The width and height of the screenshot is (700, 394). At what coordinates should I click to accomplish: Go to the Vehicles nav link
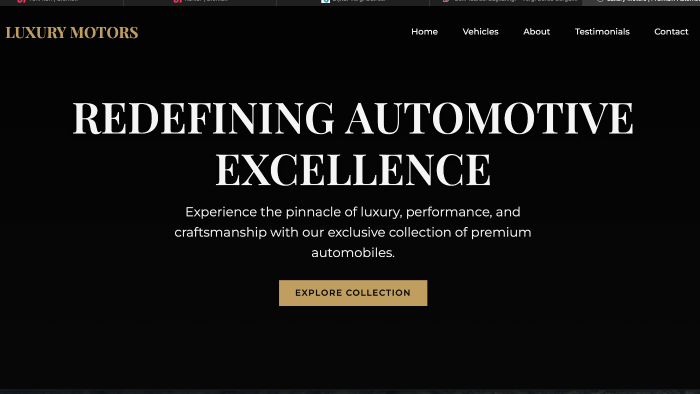480,32
